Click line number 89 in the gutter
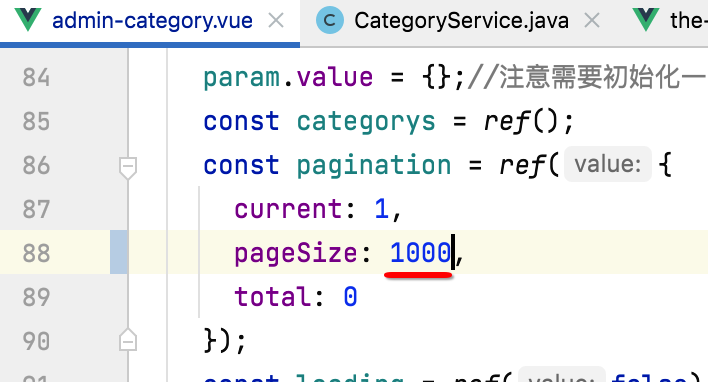The image size is (708, 382). (36, 298)
